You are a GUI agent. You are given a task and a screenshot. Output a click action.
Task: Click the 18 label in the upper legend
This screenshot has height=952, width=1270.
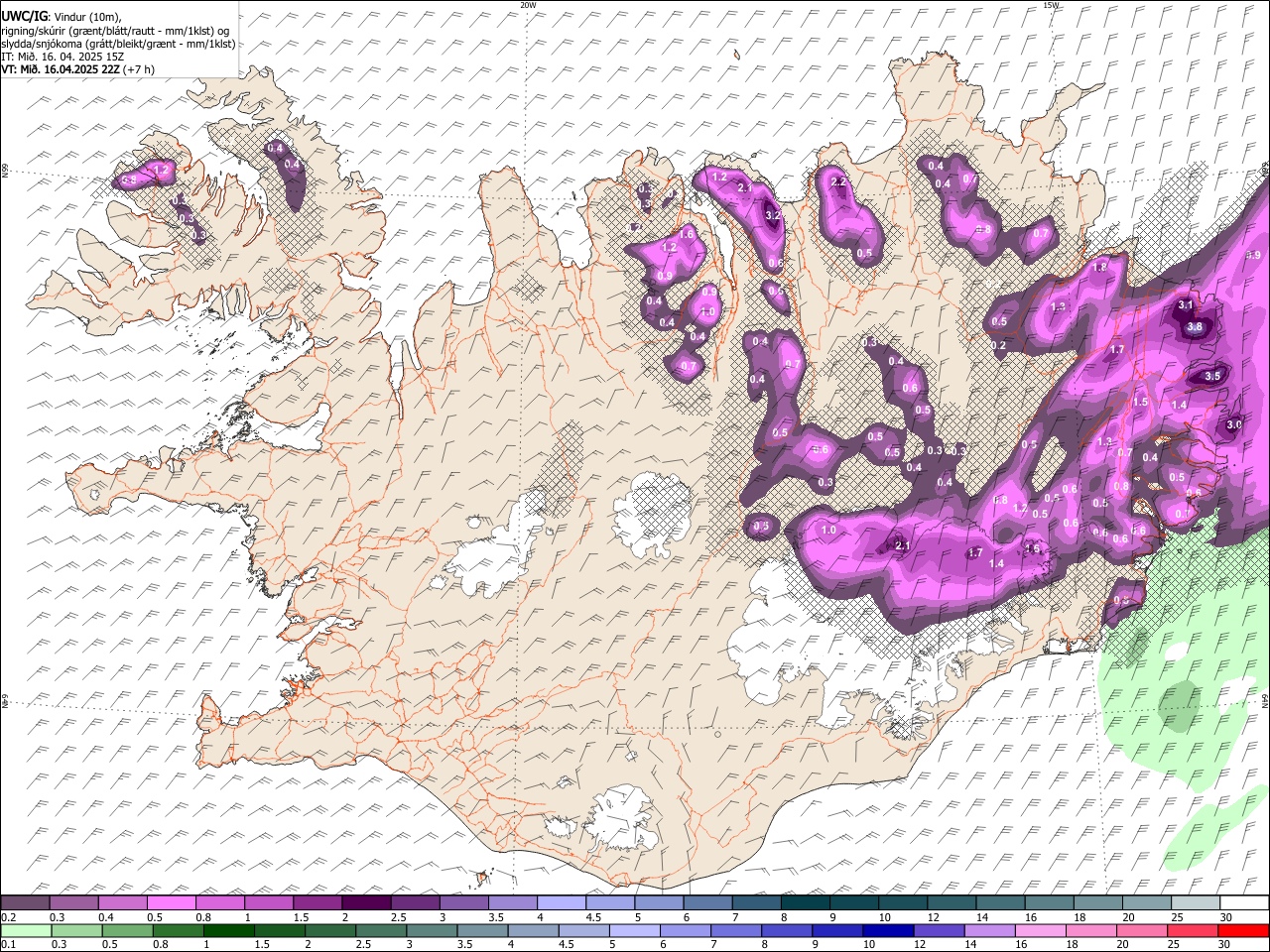pos(1079,917)
